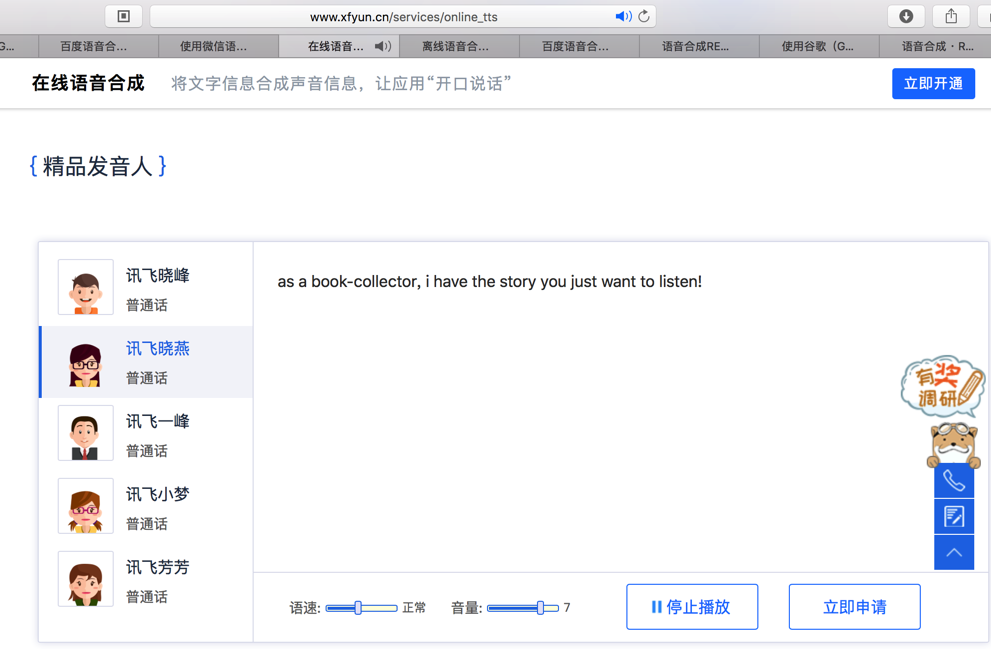
Task: Choose voice name 讯飞晓燕
Action: (x=157, y=348)
